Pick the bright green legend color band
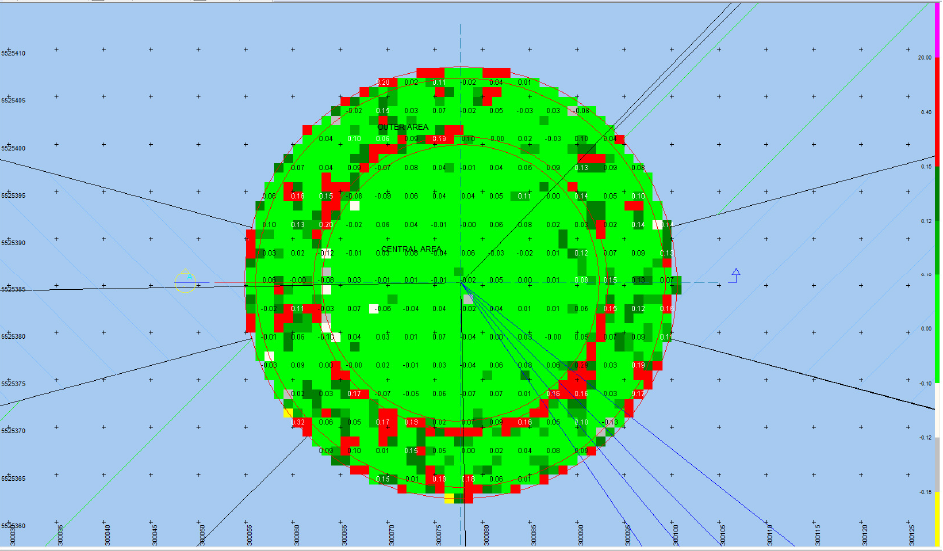The height and width of the screenshot is (551, 943). (937, 325)
